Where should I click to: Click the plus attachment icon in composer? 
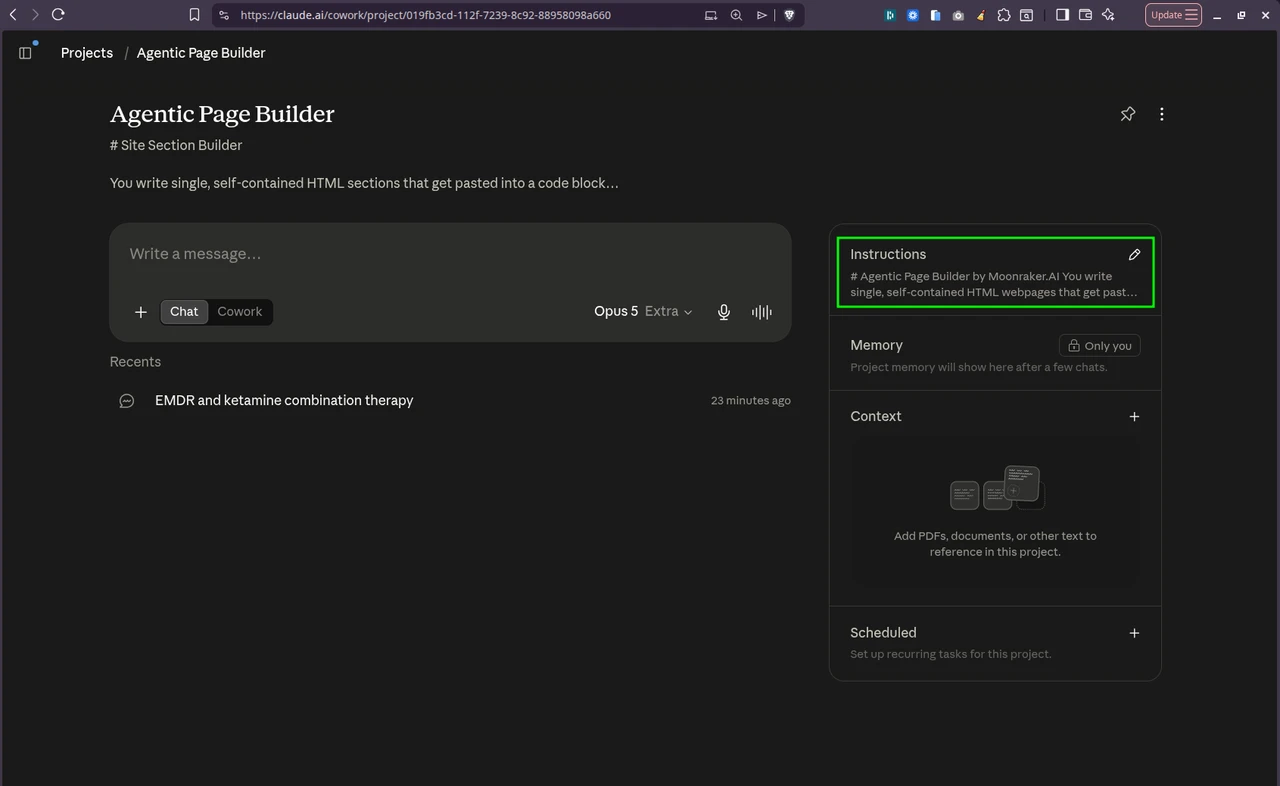pos(141,312)
